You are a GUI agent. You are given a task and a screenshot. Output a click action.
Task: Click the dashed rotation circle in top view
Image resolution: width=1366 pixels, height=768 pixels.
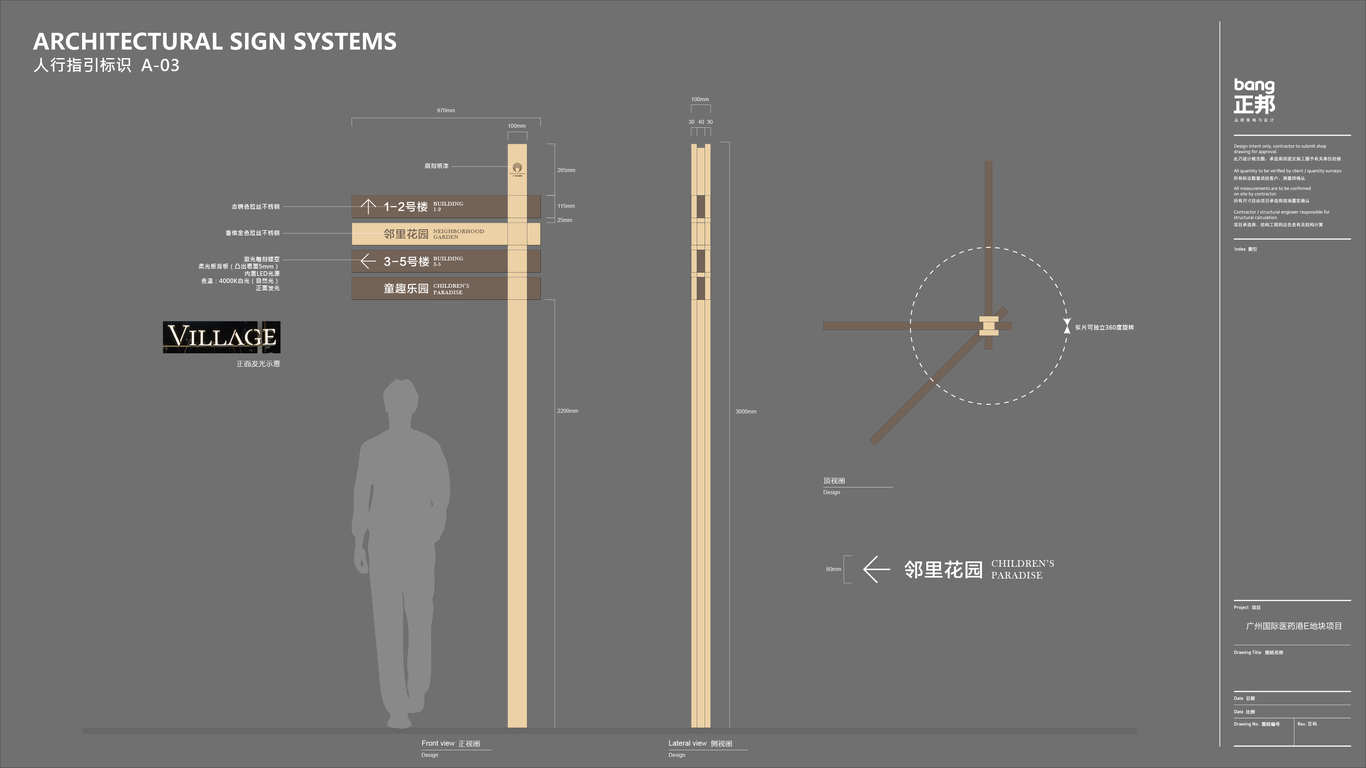(x=988, y=326)
